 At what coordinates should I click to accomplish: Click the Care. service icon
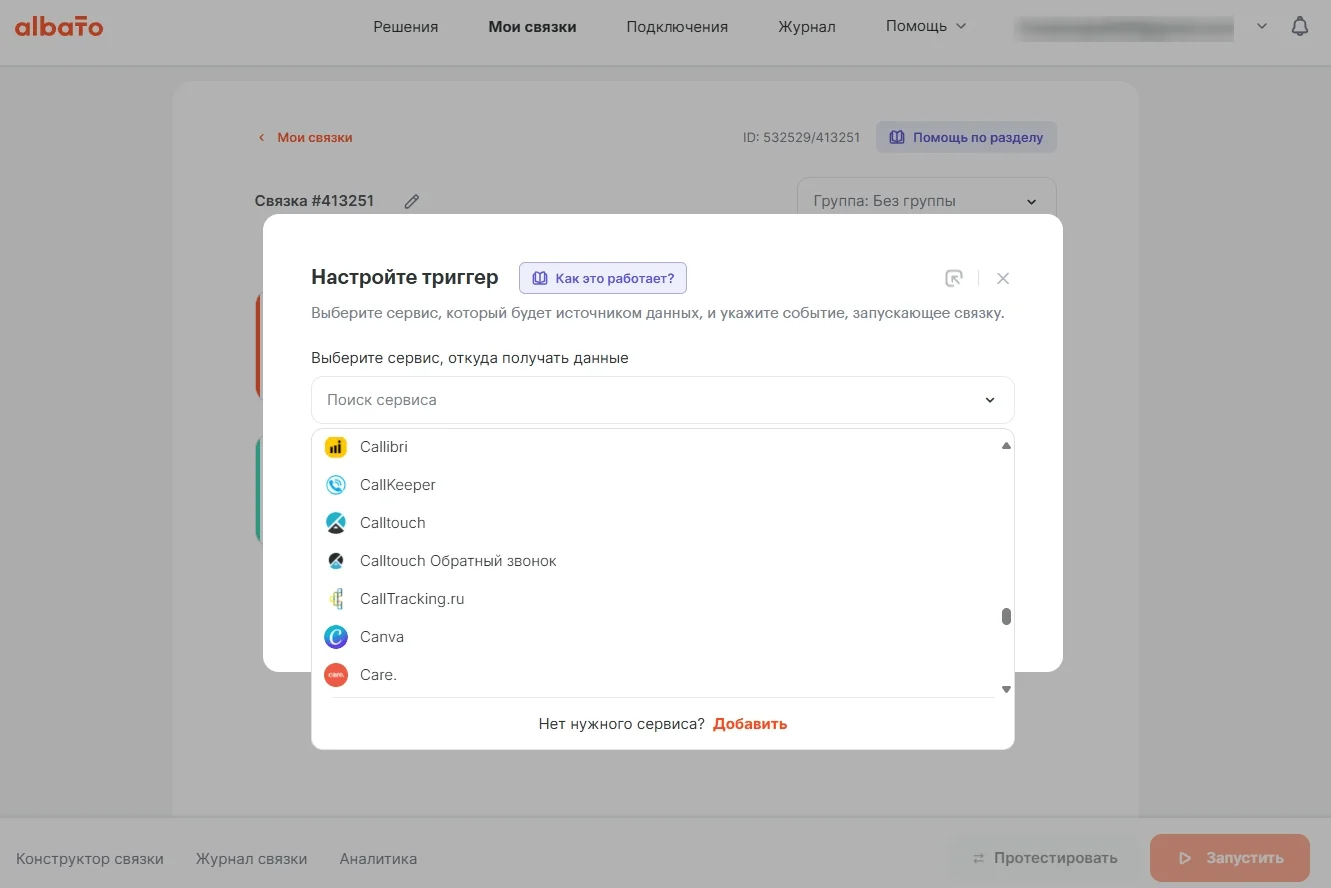coord(336,675)
